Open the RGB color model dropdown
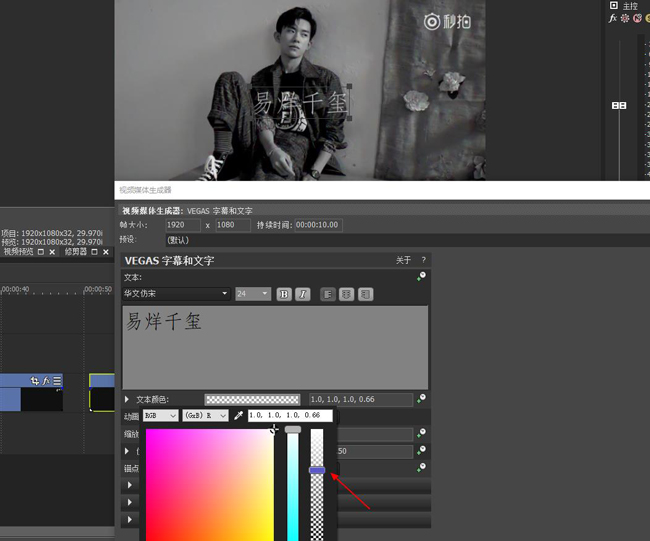 point(161,415)
